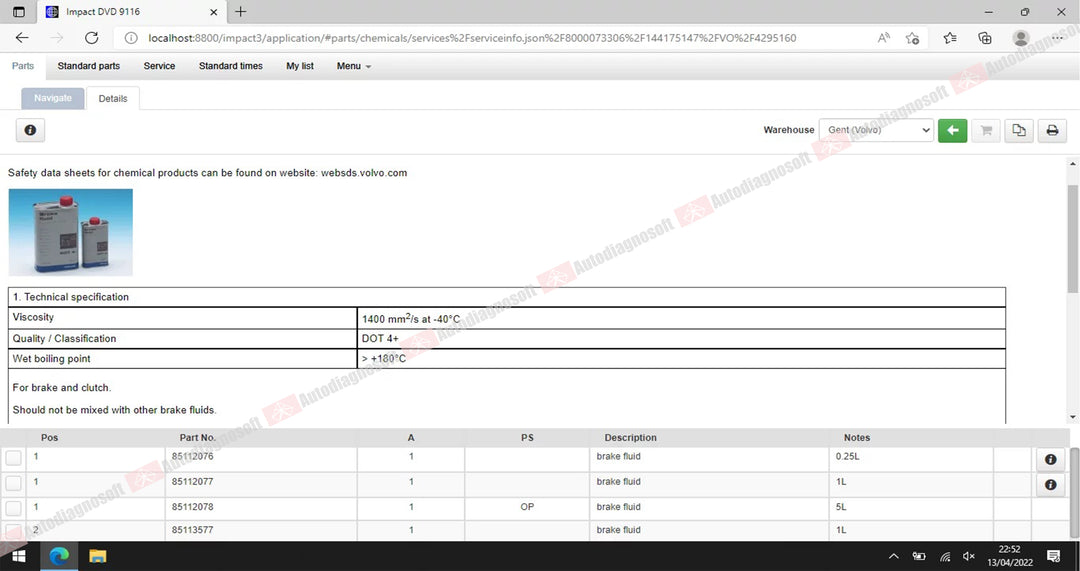Image resolution: width=1080 pixels, height=571 pixels.
Task: Click the copy documents icon button
Action: point(1019,130)
